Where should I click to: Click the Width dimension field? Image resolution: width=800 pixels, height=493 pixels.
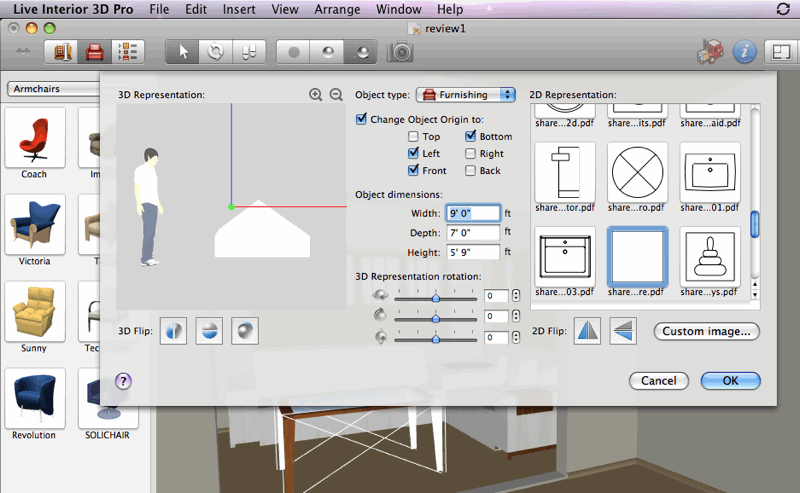point(473,213)
